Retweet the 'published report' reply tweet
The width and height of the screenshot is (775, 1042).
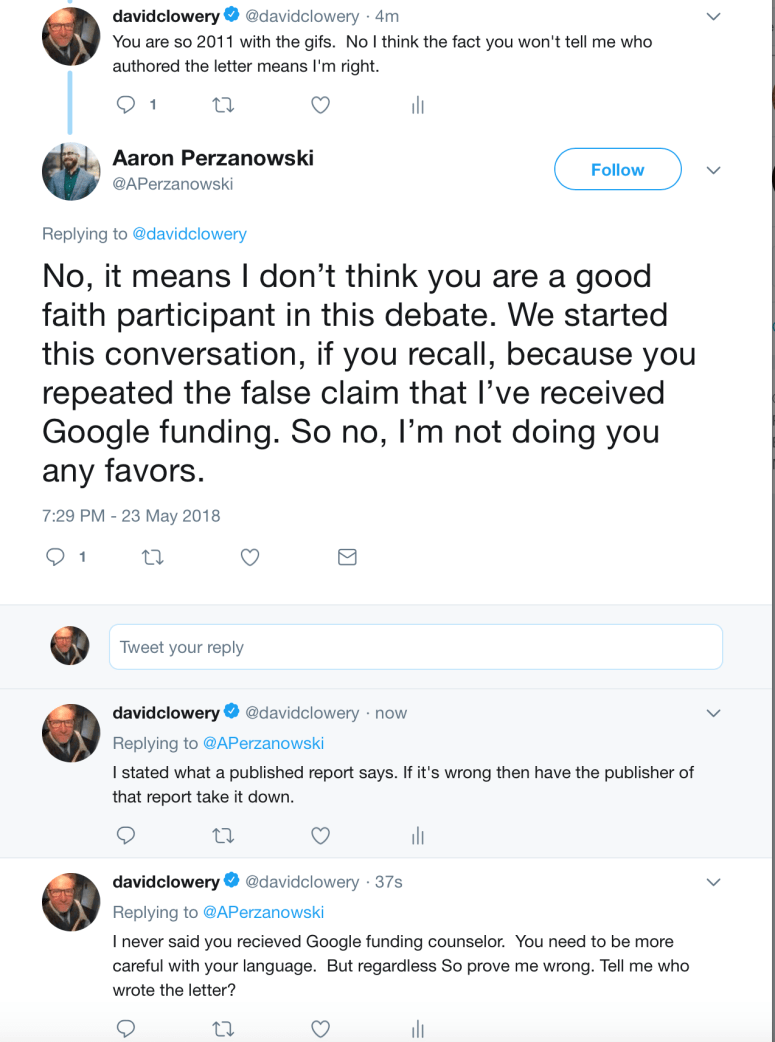pos(223,835)
